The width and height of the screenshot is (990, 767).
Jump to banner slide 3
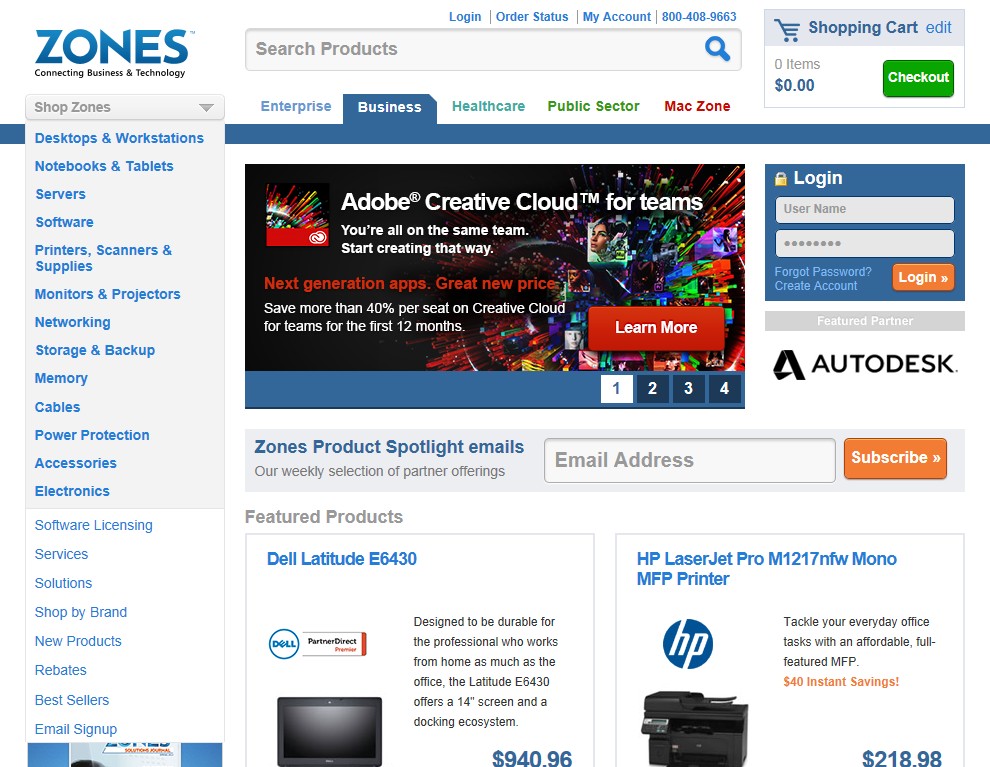(688, 388)
